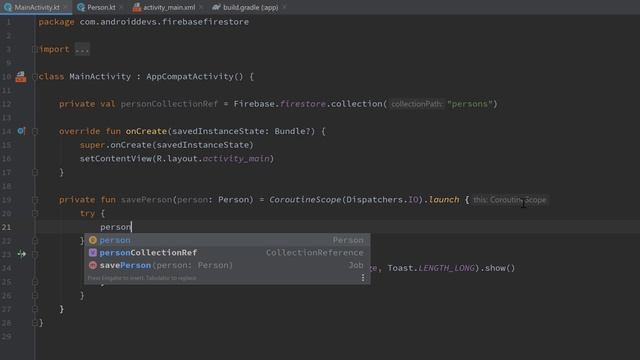Click the setContentView call on line 16
Viewport: 640px width, 360px height.
pyautogui.click(x=116, y=159)
